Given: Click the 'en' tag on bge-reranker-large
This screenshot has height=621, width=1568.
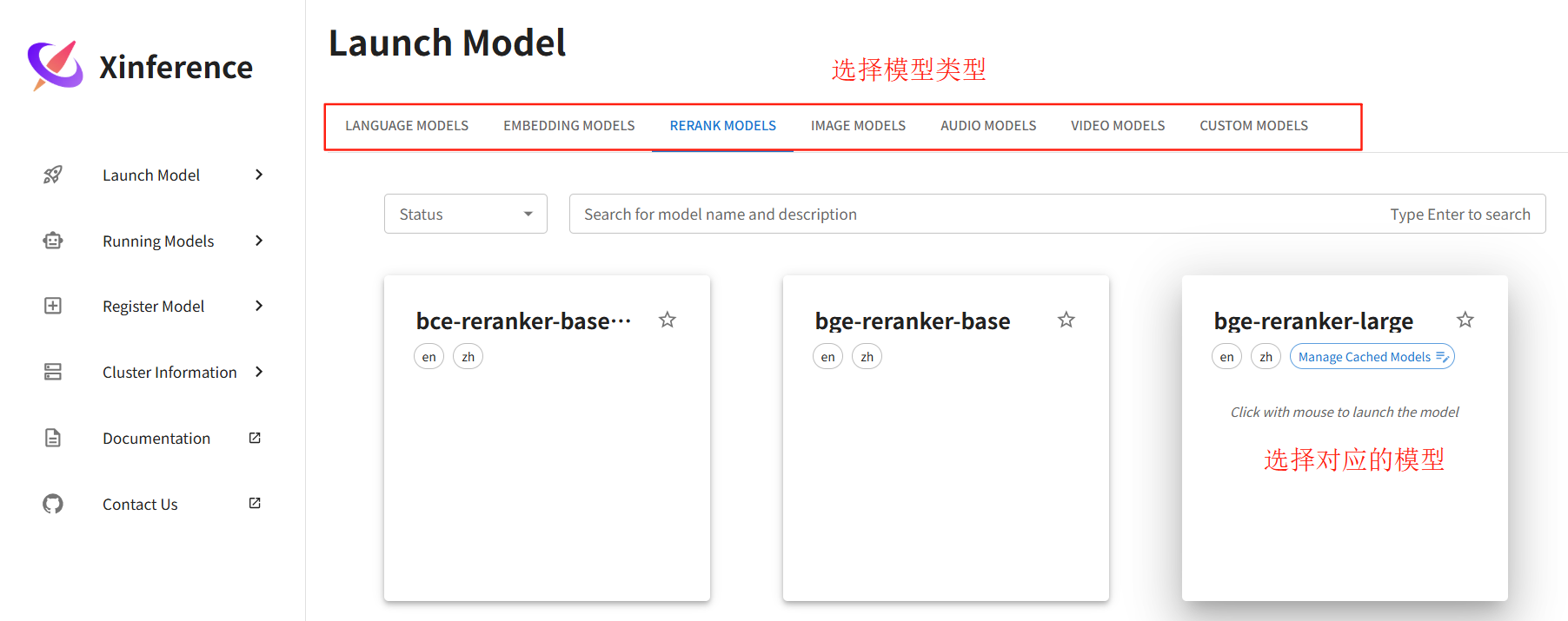Looking at the screenshot, I should tap(1226, 357).
